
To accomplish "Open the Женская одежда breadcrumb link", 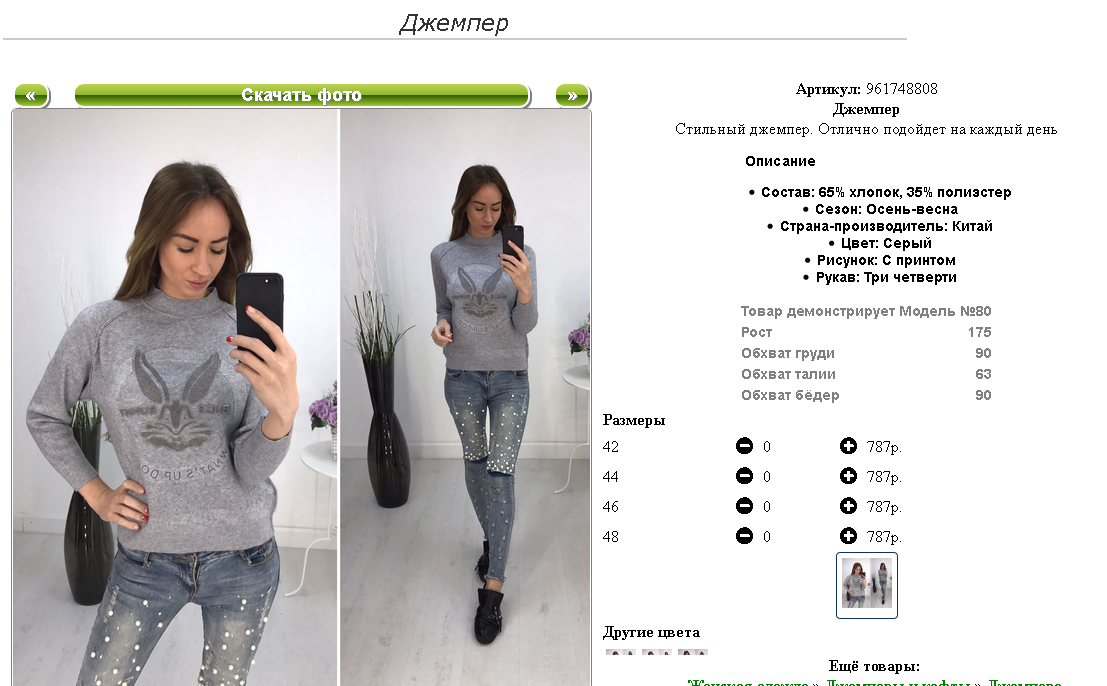I will tap(748, 682).
